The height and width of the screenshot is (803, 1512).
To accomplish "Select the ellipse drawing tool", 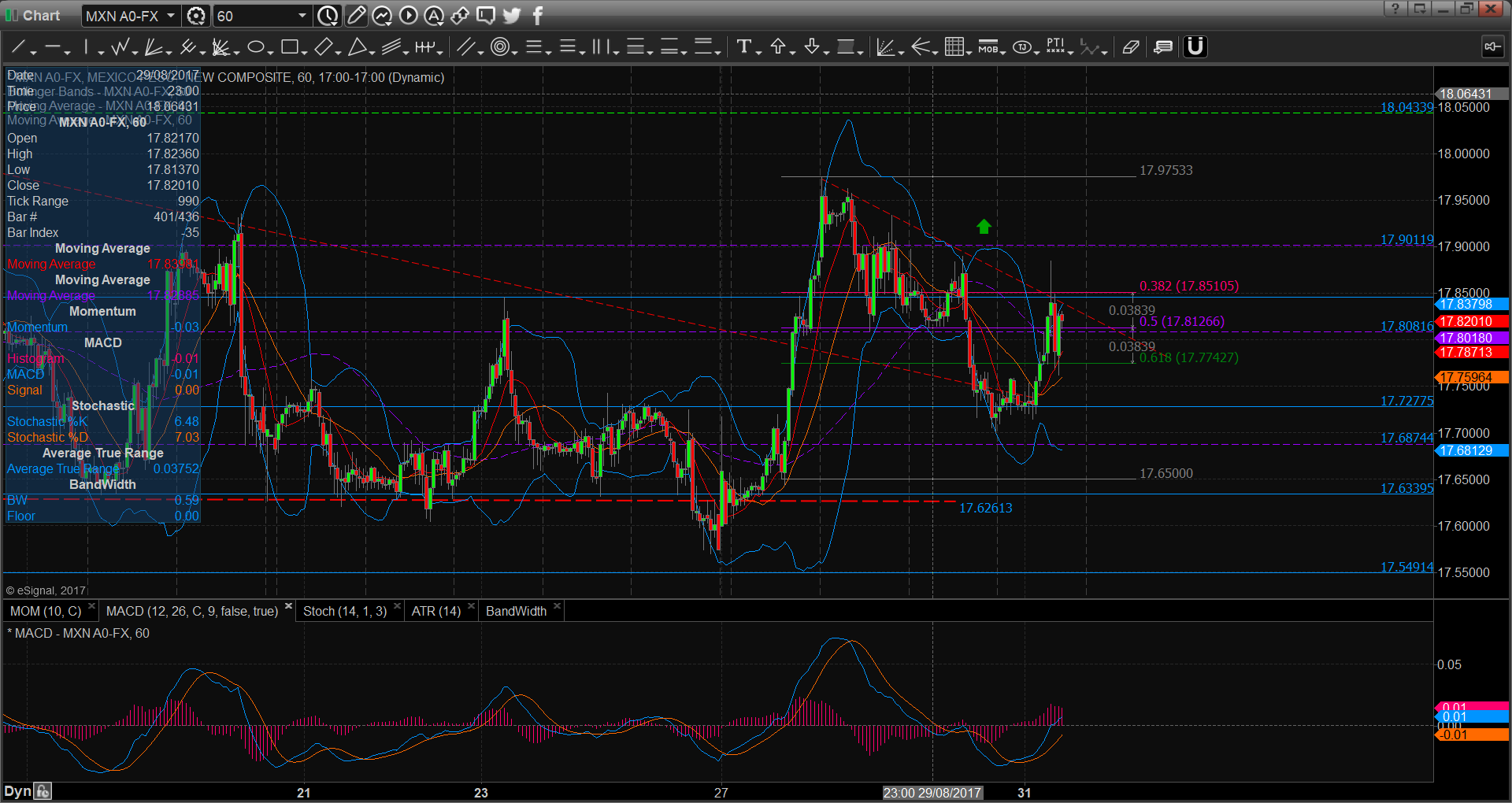I will pyautogui.click(x=255, y=47).
